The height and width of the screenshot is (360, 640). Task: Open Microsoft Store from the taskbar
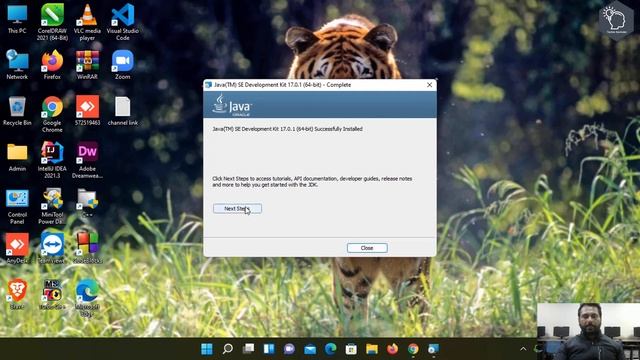click(351, 349)
